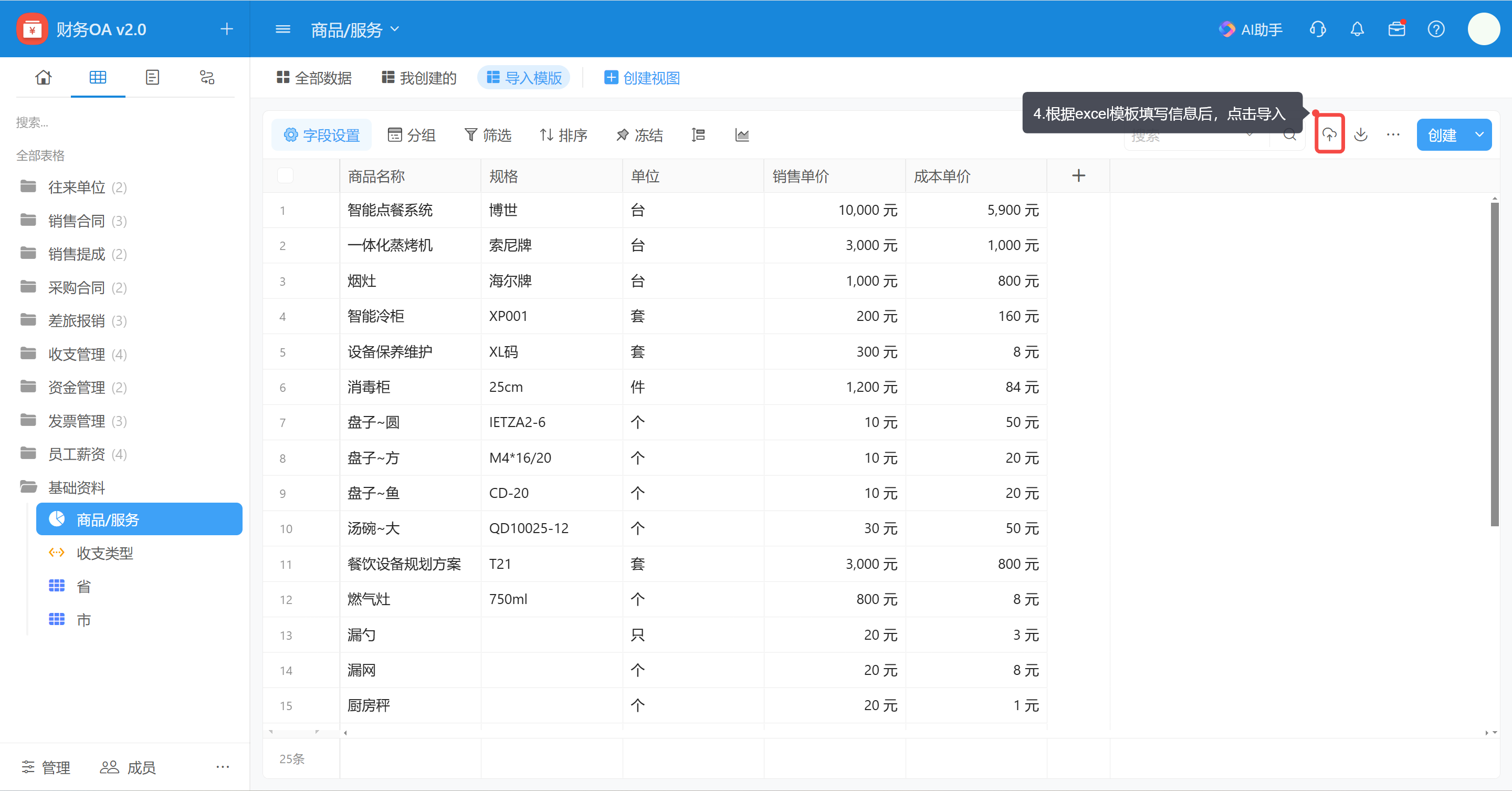Click the 筛选 filter button
Screen dimensions: 1512x791
[488, 135]
